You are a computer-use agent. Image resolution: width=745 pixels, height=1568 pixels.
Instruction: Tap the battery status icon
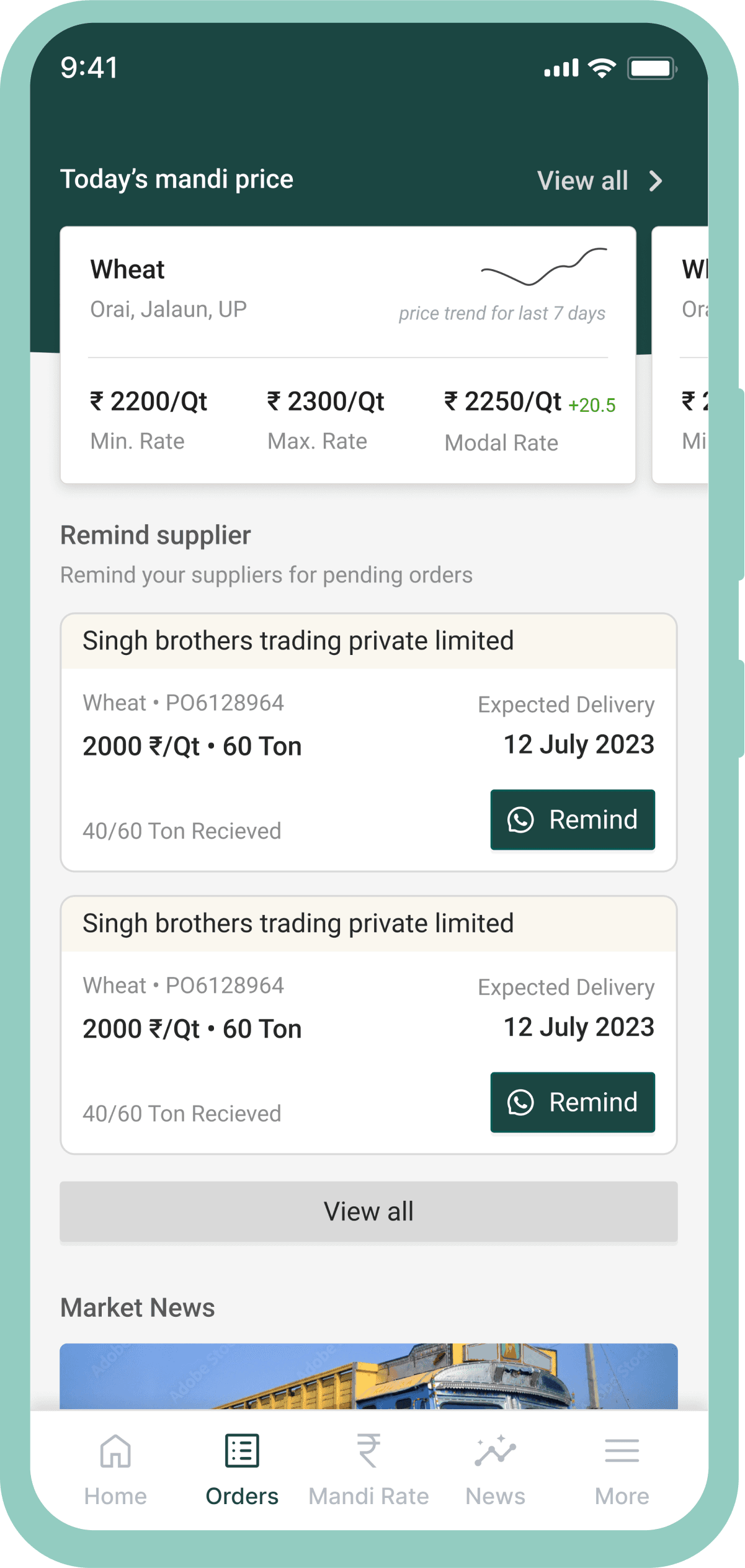652,68
